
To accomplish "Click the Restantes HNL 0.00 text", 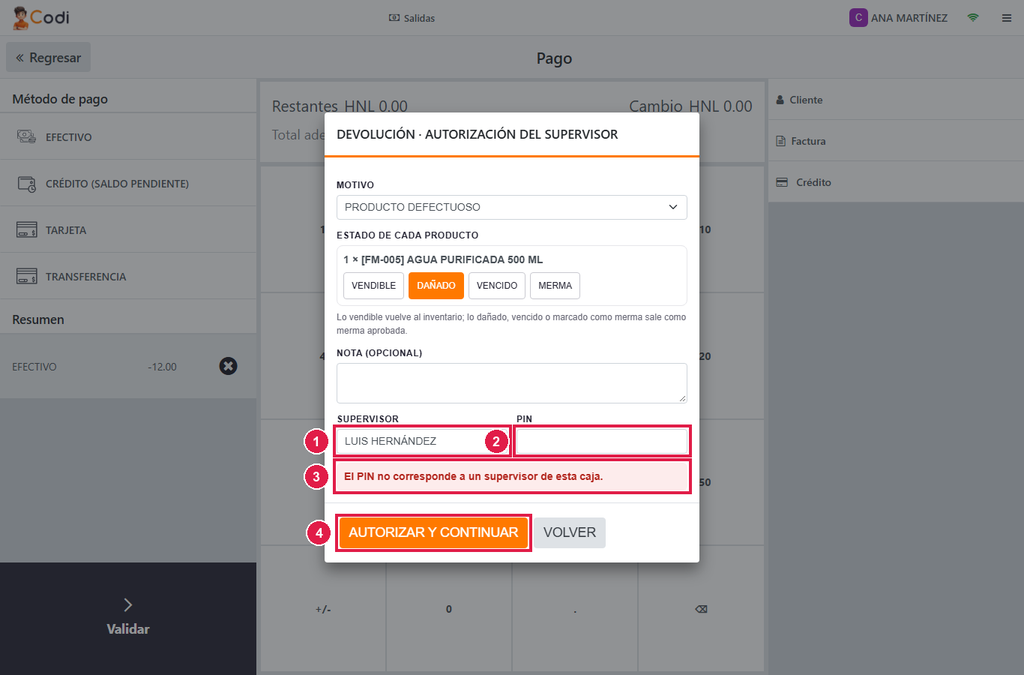I will [x=340, y=106].
